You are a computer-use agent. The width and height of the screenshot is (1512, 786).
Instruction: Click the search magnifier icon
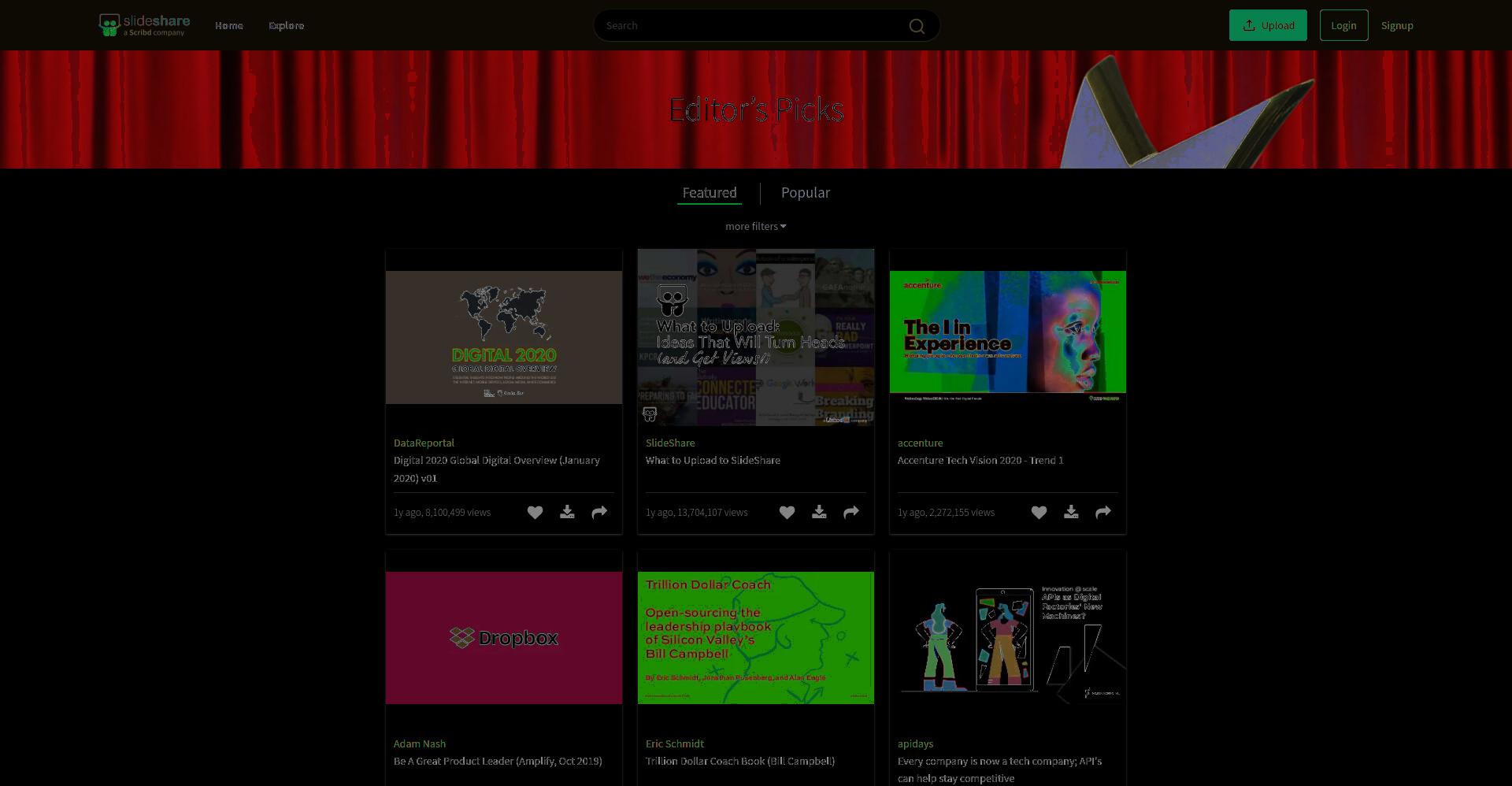pos(917,26)
